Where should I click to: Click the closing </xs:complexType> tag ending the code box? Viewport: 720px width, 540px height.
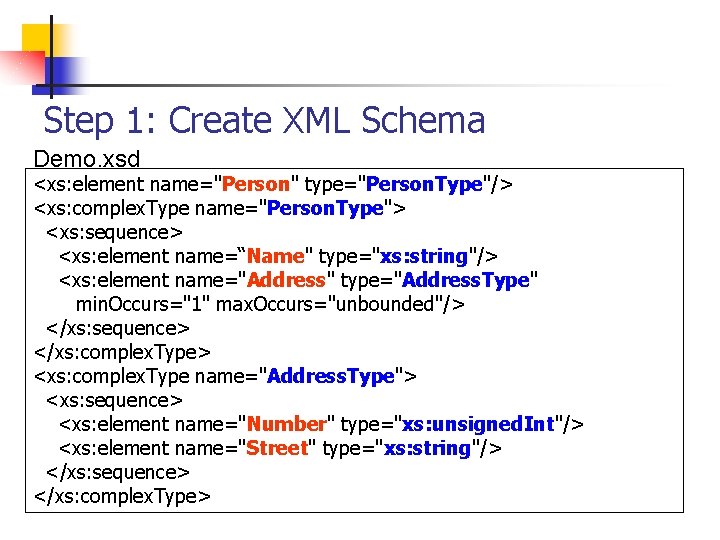(122, 496)
